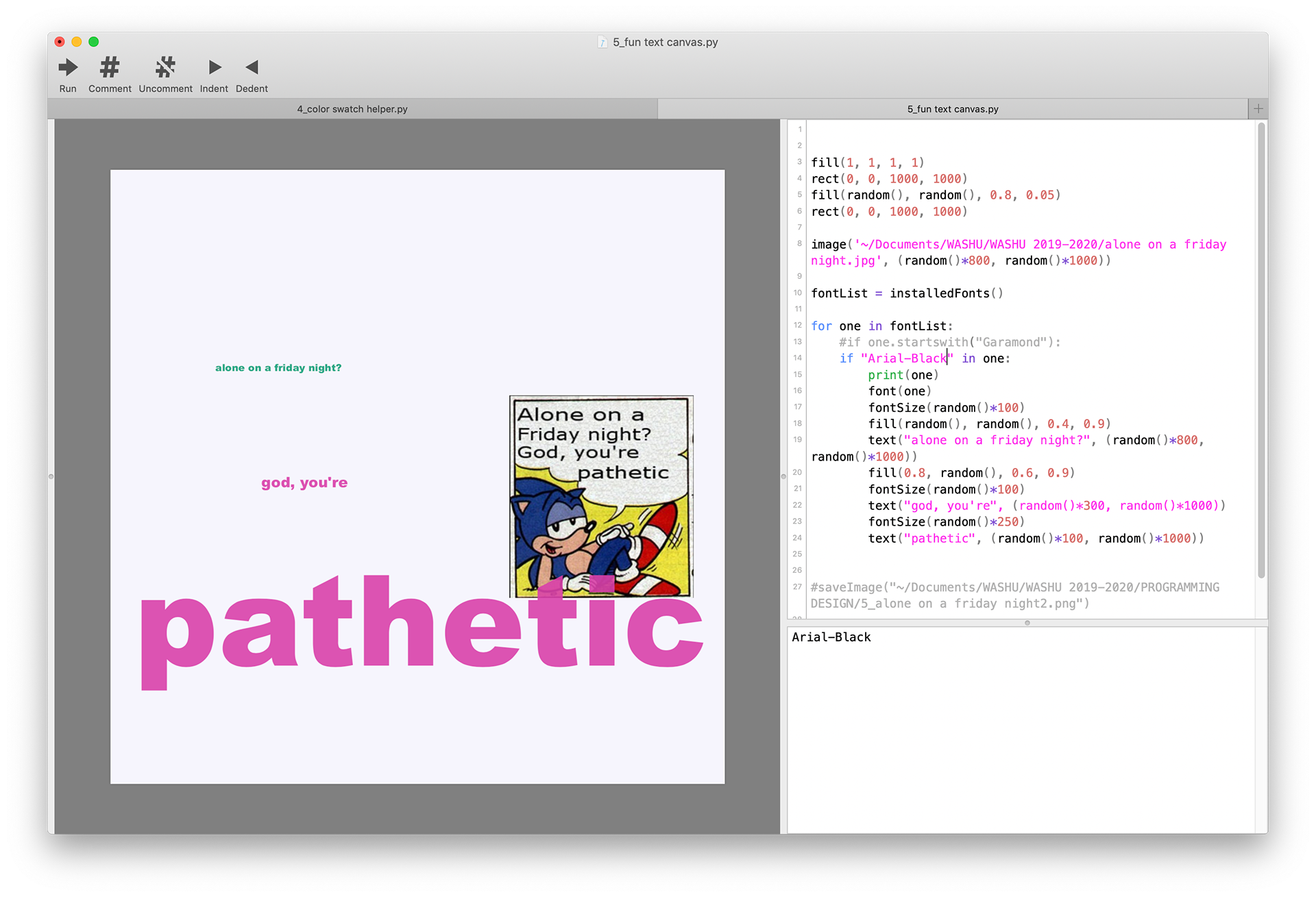Image resolution: width=1316 pixels, height=897 pixels.
Task: Click the Sonic comic image on canvas
Action: [x=601, y=496]
